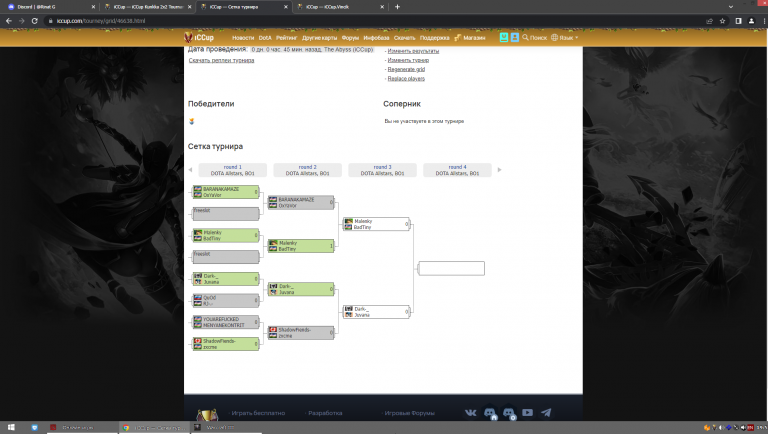The height and width of the screenshot is (434, 768).
Task: Click the Скачать реплеи турнира link
Action: [x=221, y=60]
